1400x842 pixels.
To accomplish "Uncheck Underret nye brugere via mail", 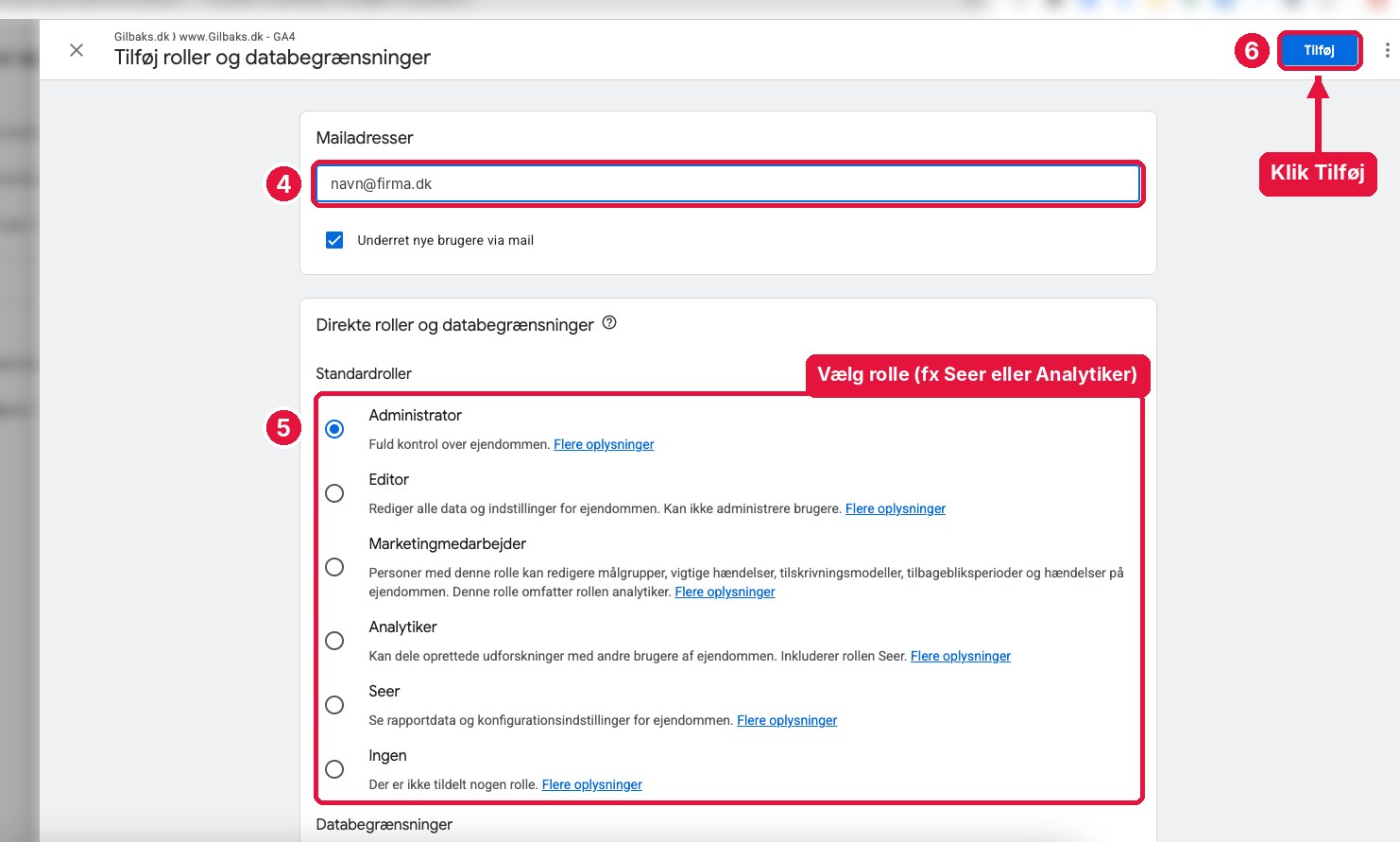I will [334, 240].
